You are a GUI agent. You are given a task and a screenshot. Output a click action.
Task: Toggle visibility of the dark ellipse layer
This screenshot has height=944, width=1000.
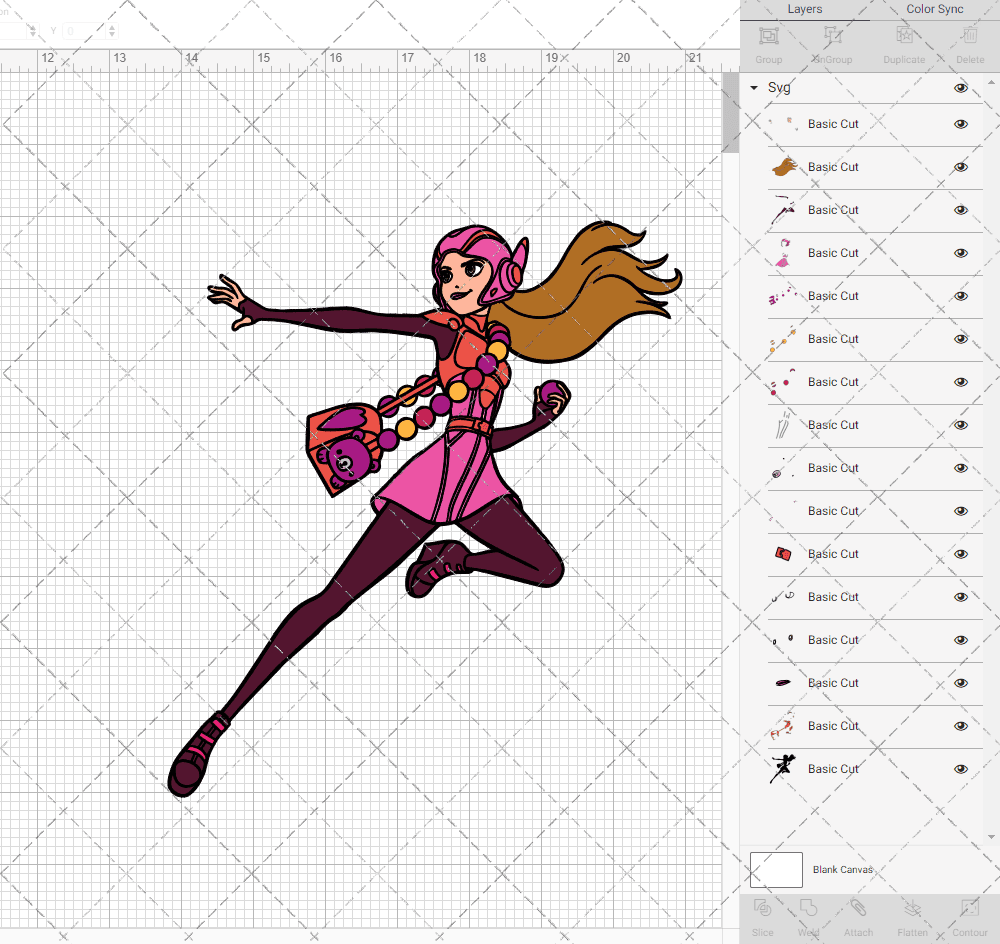point(960,683)
